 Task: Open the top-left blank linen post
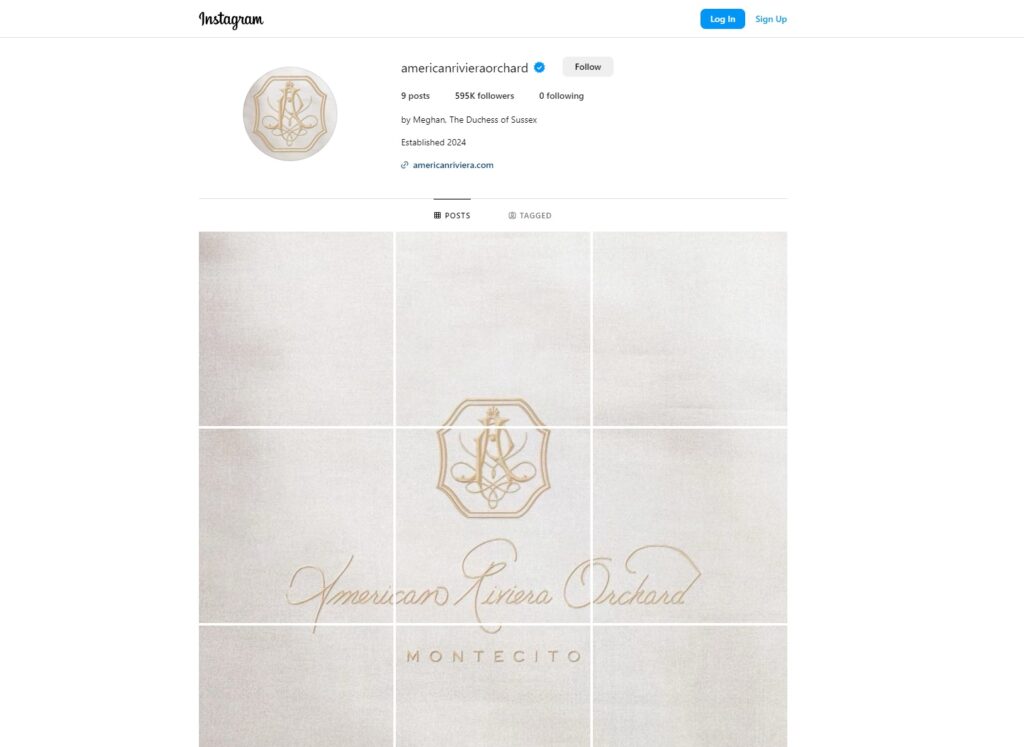[x=296, y=328]
